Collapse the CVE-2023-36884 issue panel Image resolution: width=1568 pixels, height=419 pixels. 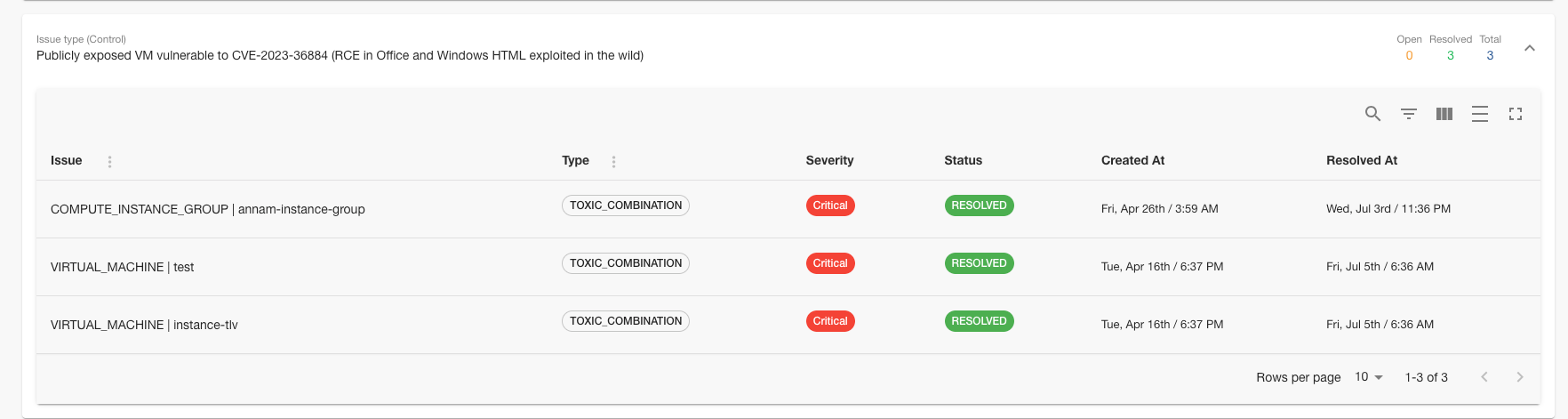(1530, 48)
